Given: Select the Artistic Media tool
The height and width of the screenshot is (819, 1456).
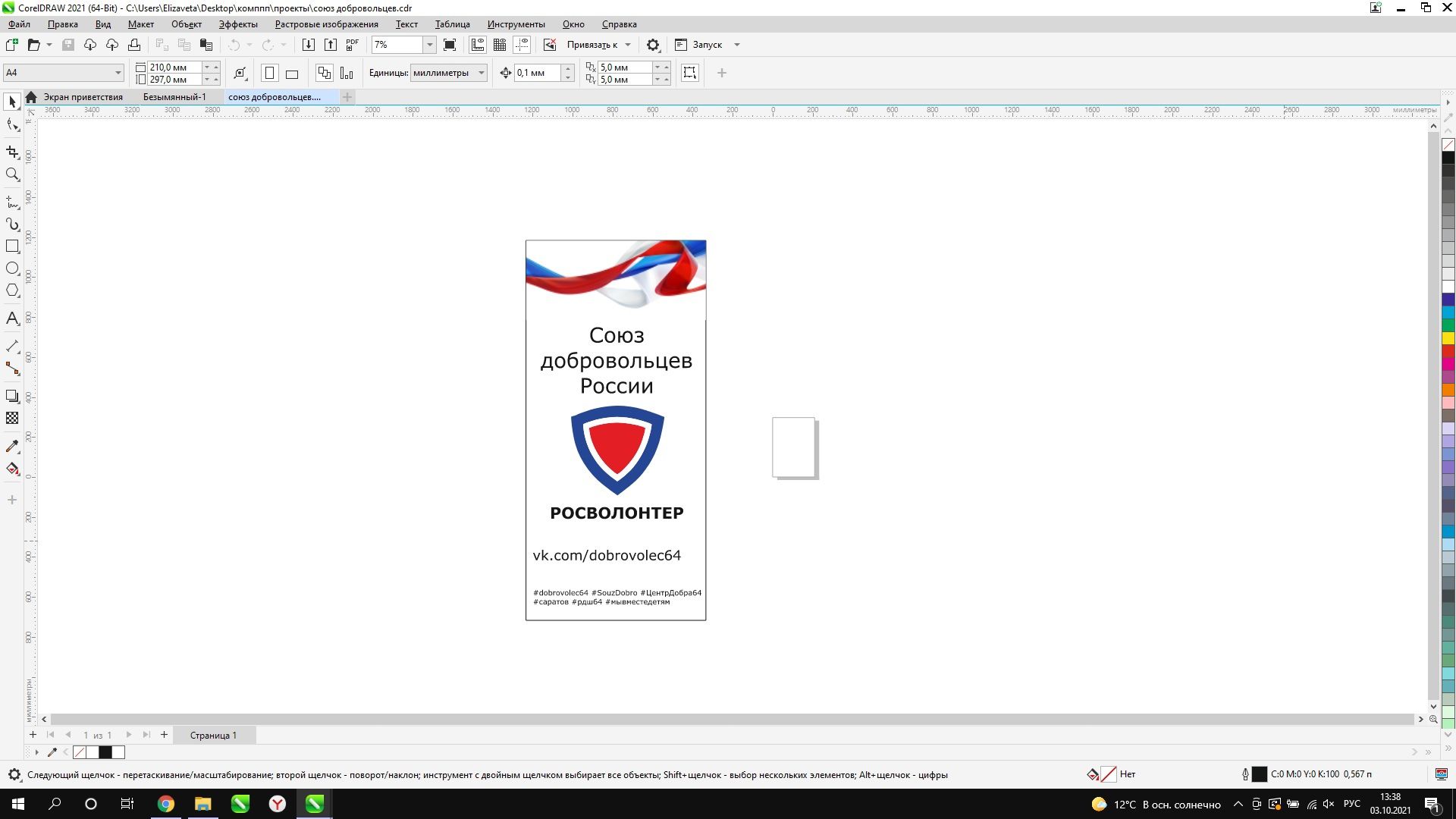Looking at the screenshot, I should coord(12,224).
